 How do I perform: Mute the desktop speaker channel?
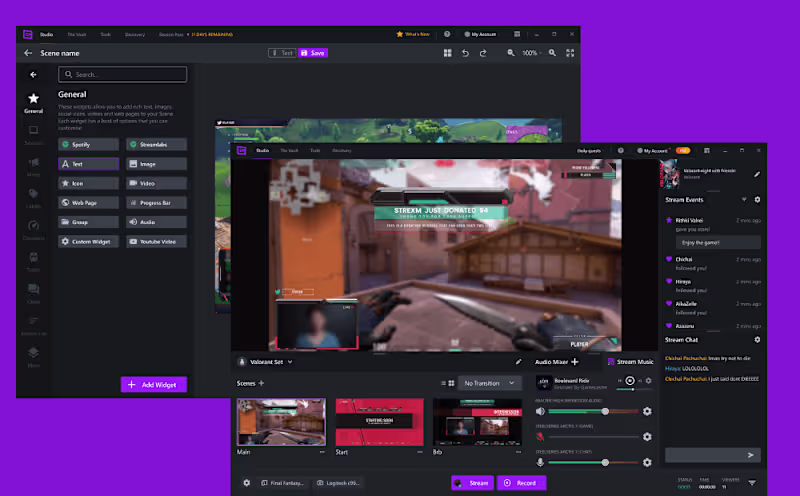[x=540, y=411]
